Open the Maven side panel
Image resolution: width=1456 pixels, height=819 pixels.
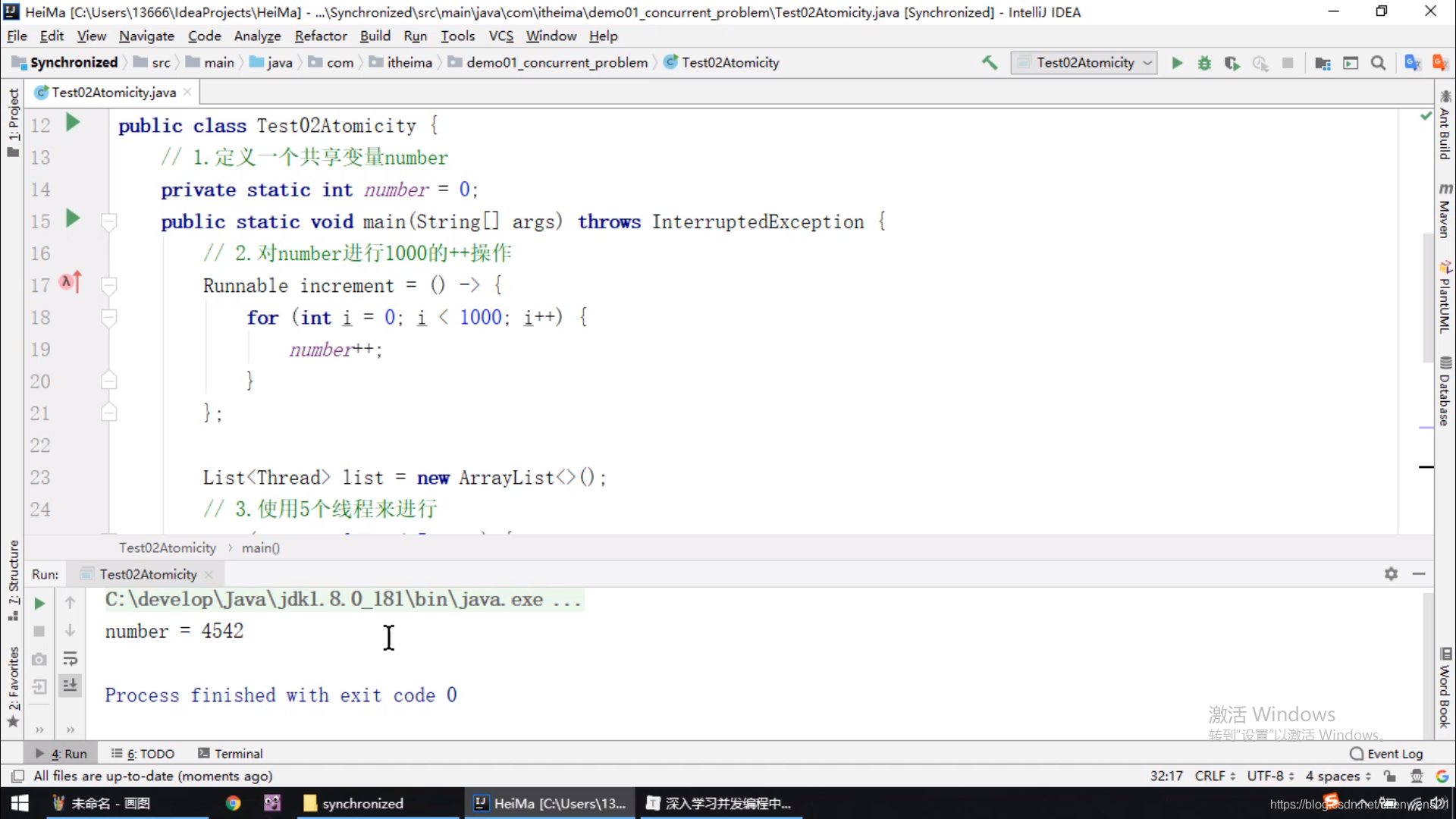[1445, 210]
